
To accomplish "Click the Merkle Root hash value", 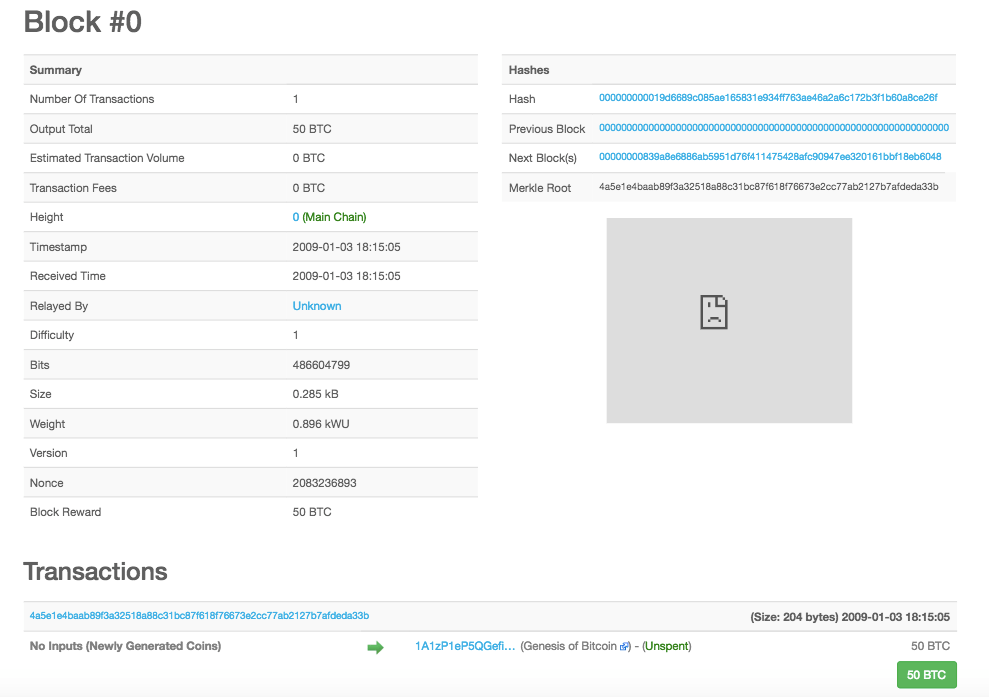I will (x=768, y=187).
